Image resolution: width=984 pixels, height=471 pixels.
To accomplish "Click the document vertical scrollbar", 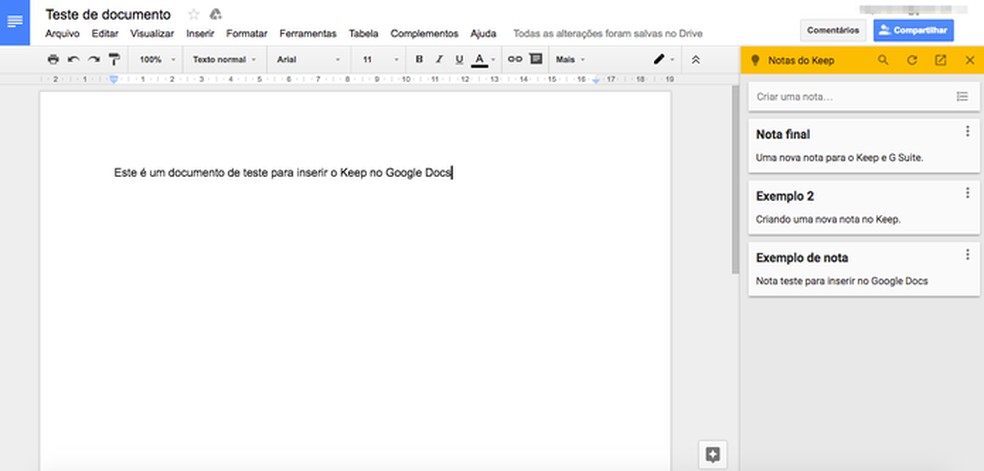I will pos(735,179).
